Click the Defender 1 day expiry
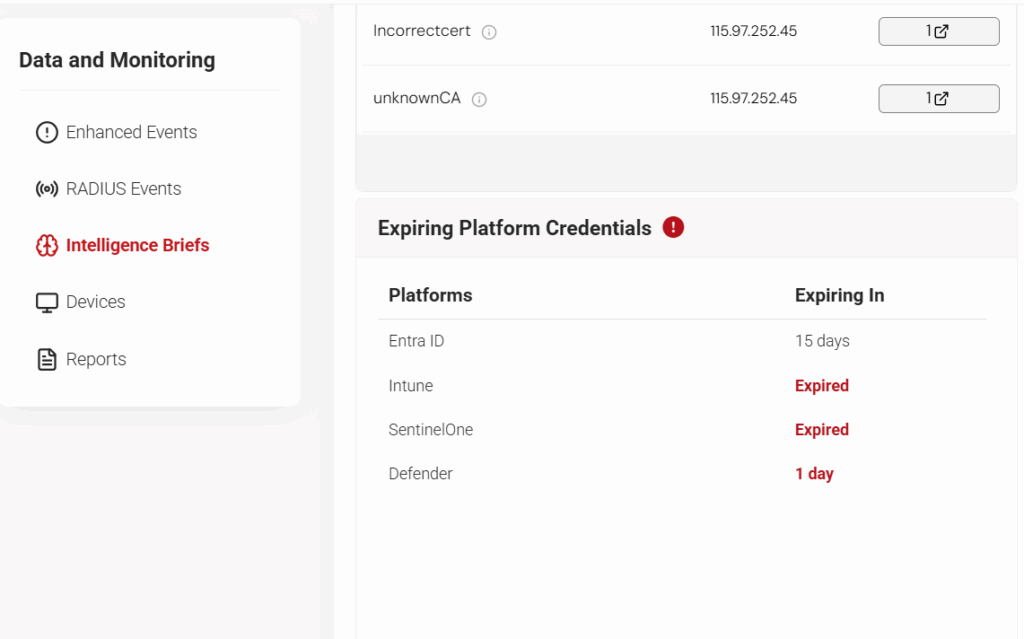Screen dimensions: 1024x639 (814, 474)
